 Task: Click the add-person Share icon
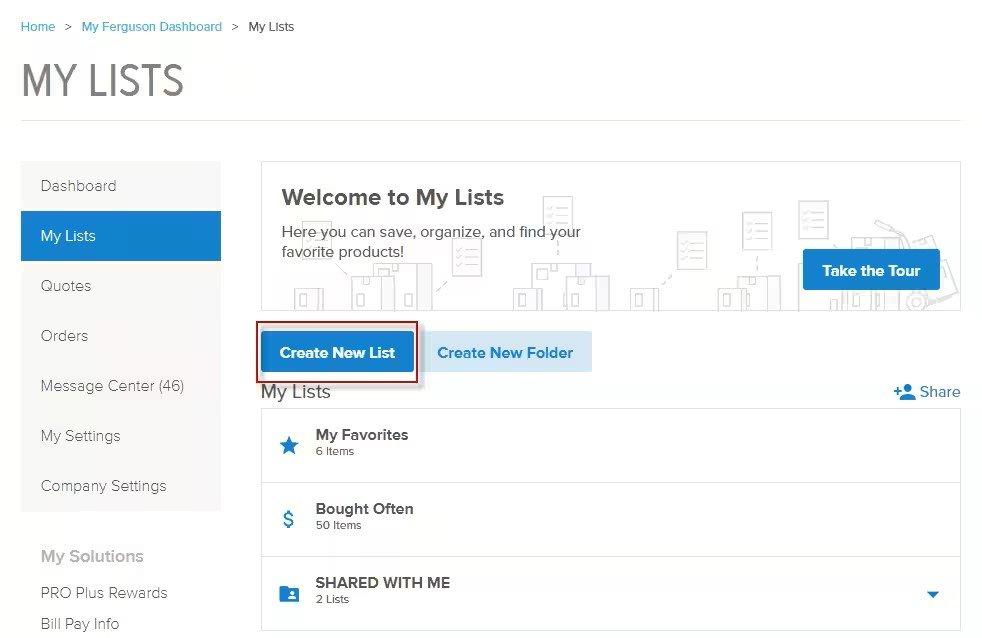click(x=904, y=392)
